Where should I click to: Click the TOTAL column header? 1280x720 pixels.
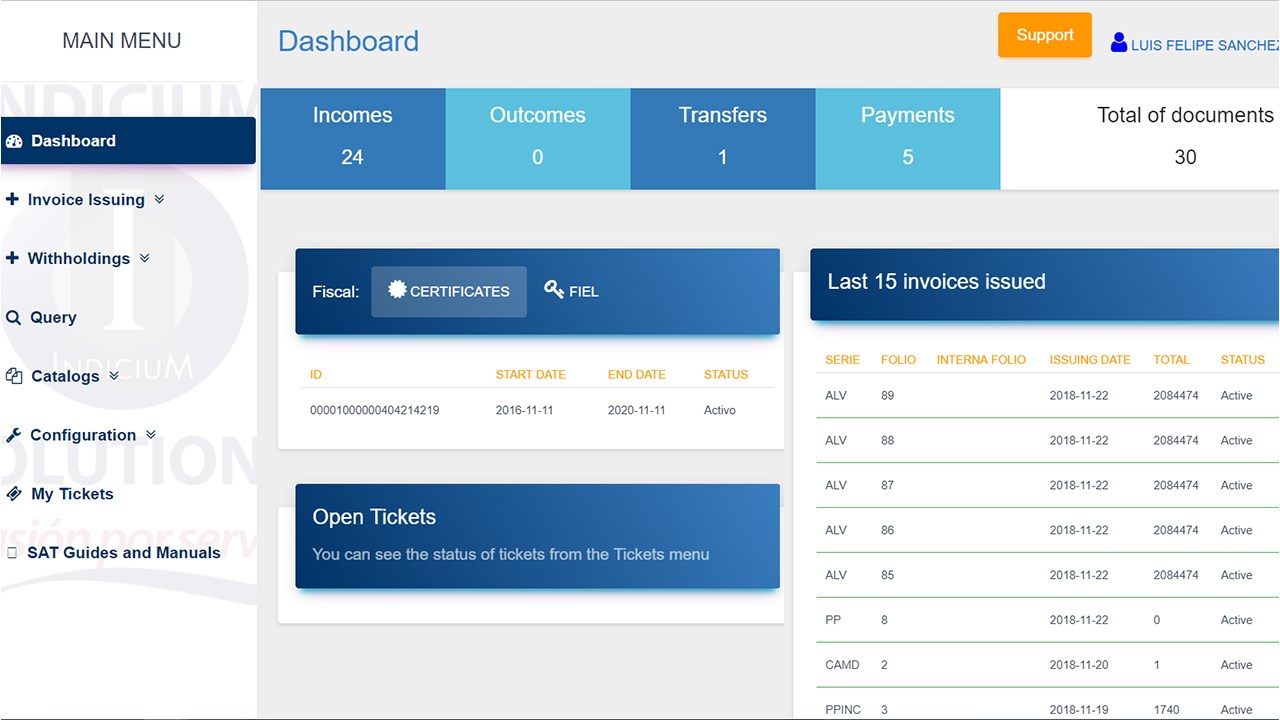point(1171,360)
